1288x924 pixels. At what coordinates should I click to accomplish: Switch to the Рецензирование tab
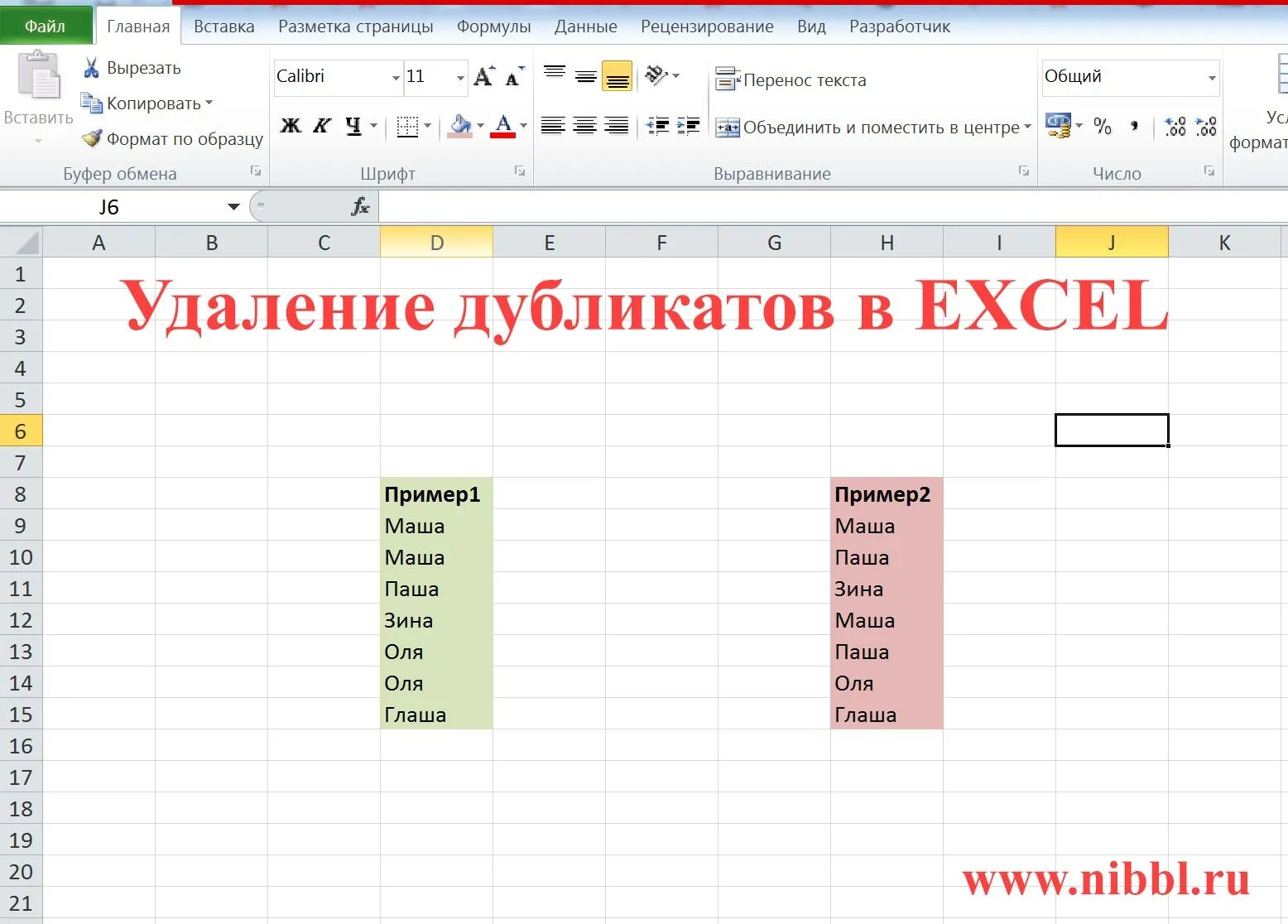pos(707,26)
